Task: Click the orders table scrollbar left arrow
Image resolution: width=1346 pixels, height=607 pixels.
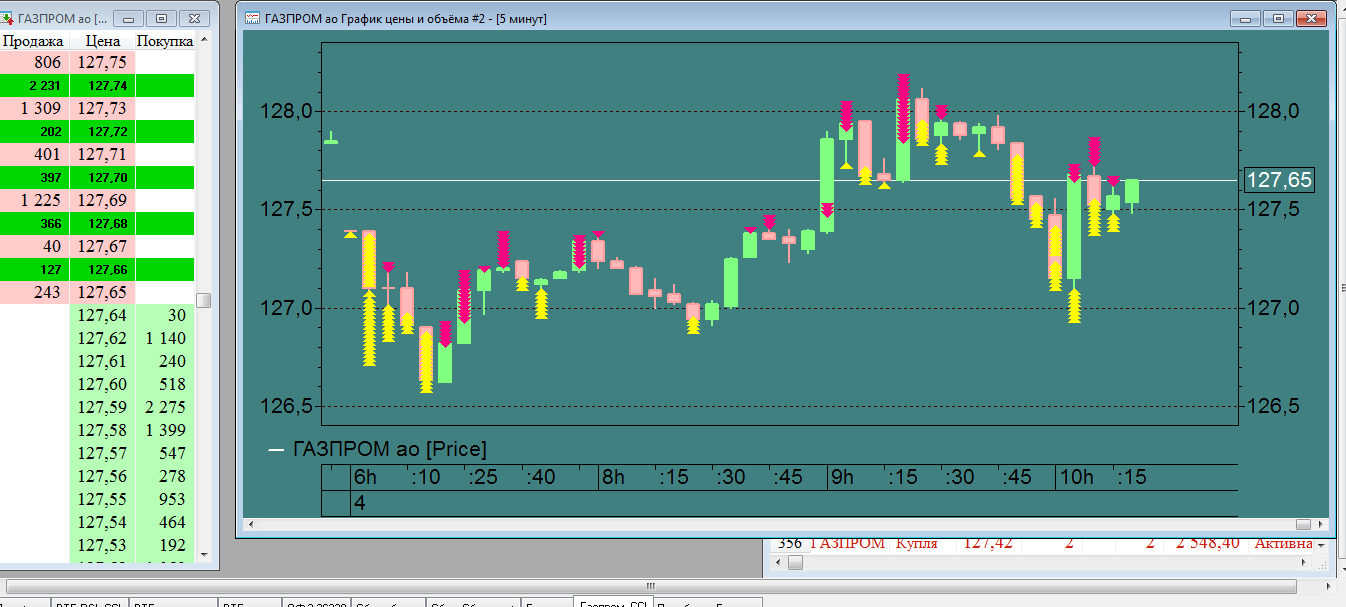Action: pyautogui.click(x=779, y=563)
